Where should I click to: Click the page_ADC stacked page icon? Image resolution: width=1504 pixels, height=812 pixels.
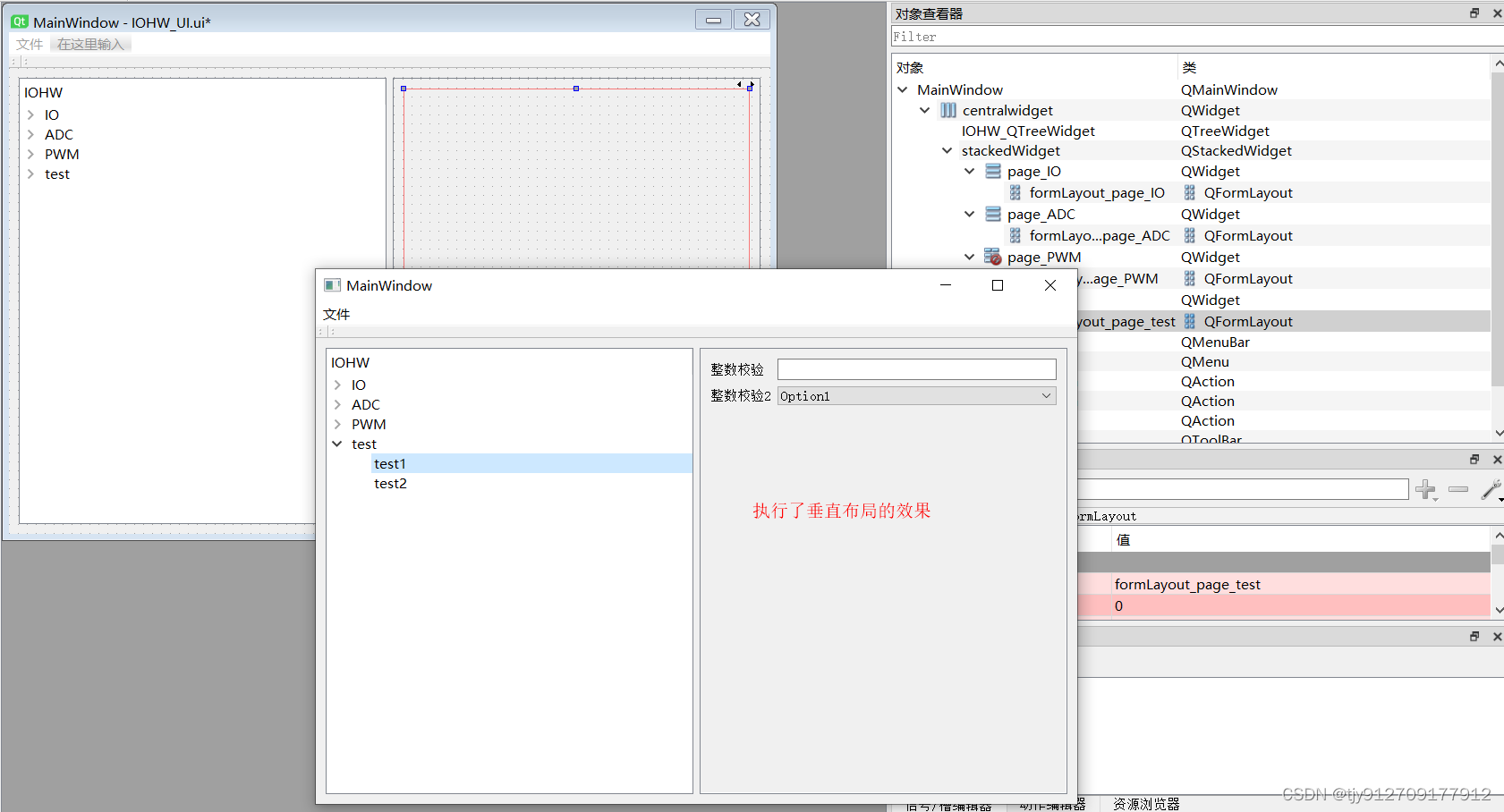pos(993,214)
